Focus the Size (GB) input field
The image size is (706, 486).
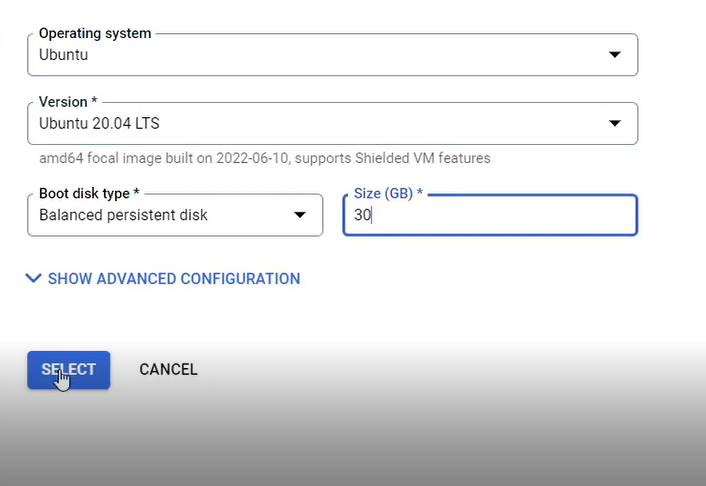490,215
